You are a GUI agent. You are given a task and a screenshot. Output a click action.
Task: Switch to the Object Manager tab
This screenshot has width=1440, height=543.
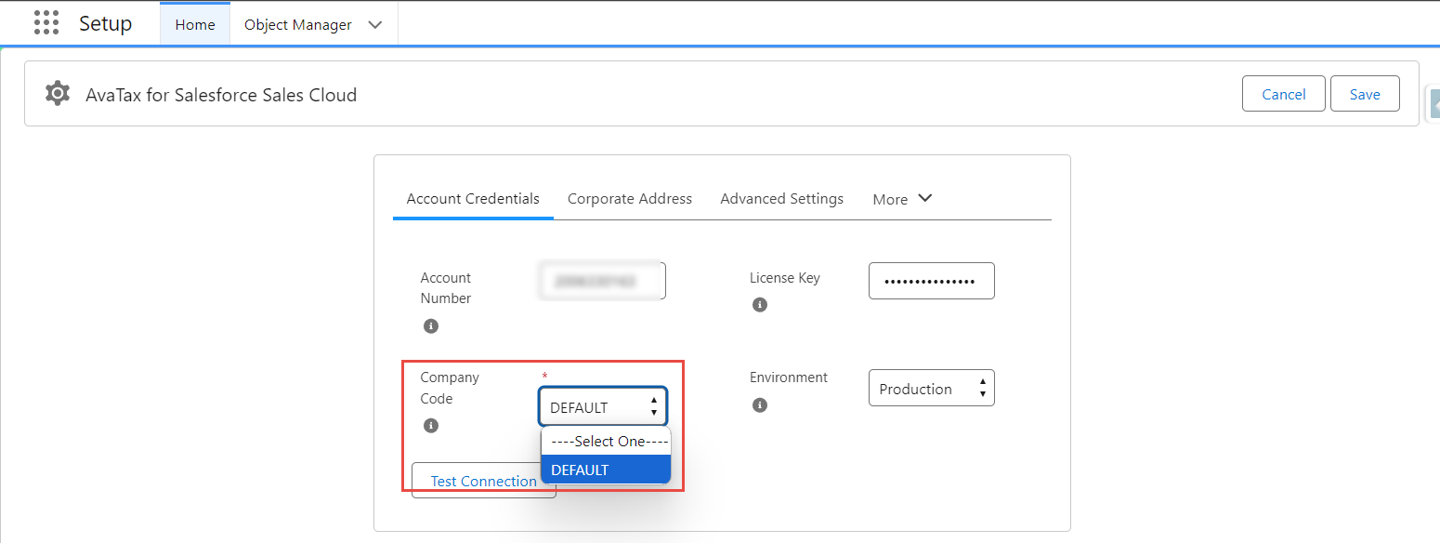tap(298, 25)
